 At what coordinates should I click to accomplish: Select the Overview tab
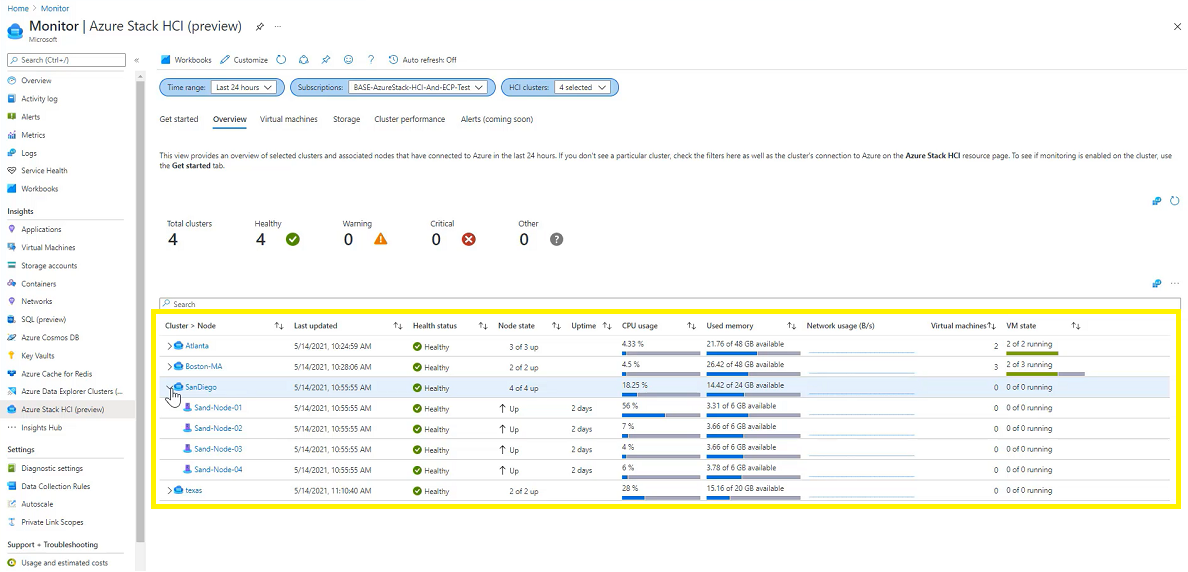click(230, 120)
